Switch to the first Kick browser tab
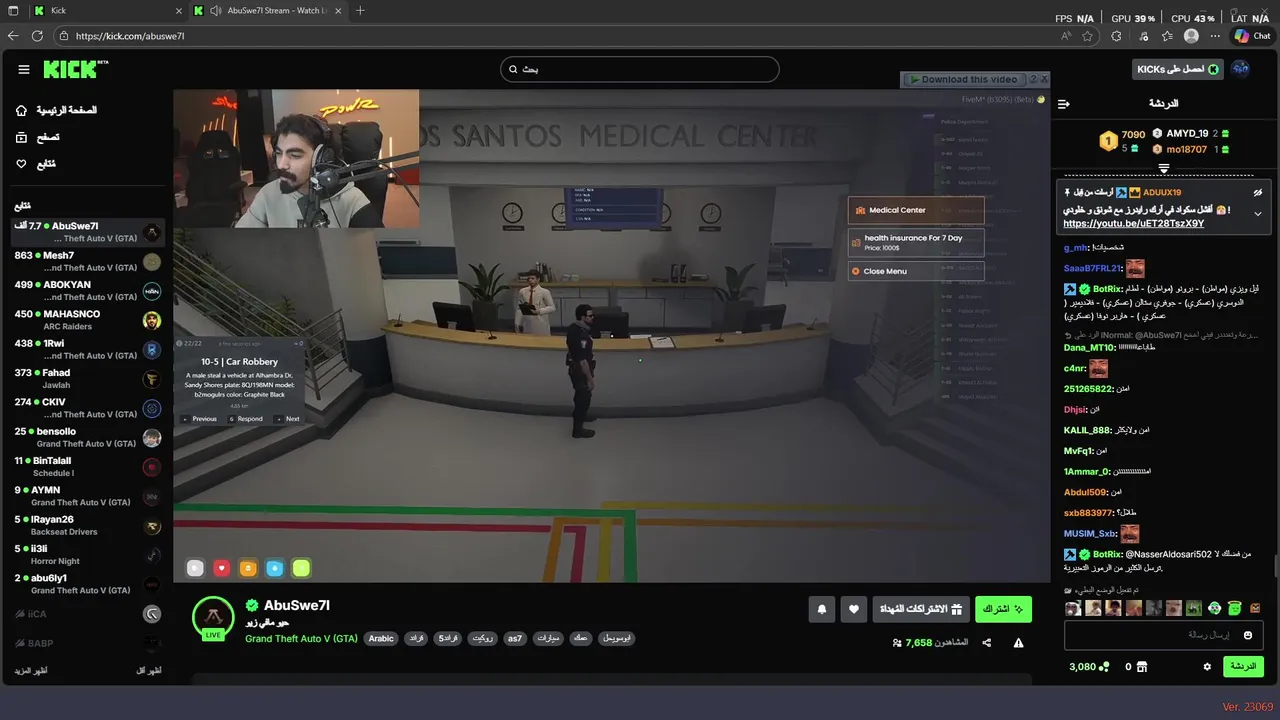The width and height of the screenshot is (1280, 720). [108, 10]
